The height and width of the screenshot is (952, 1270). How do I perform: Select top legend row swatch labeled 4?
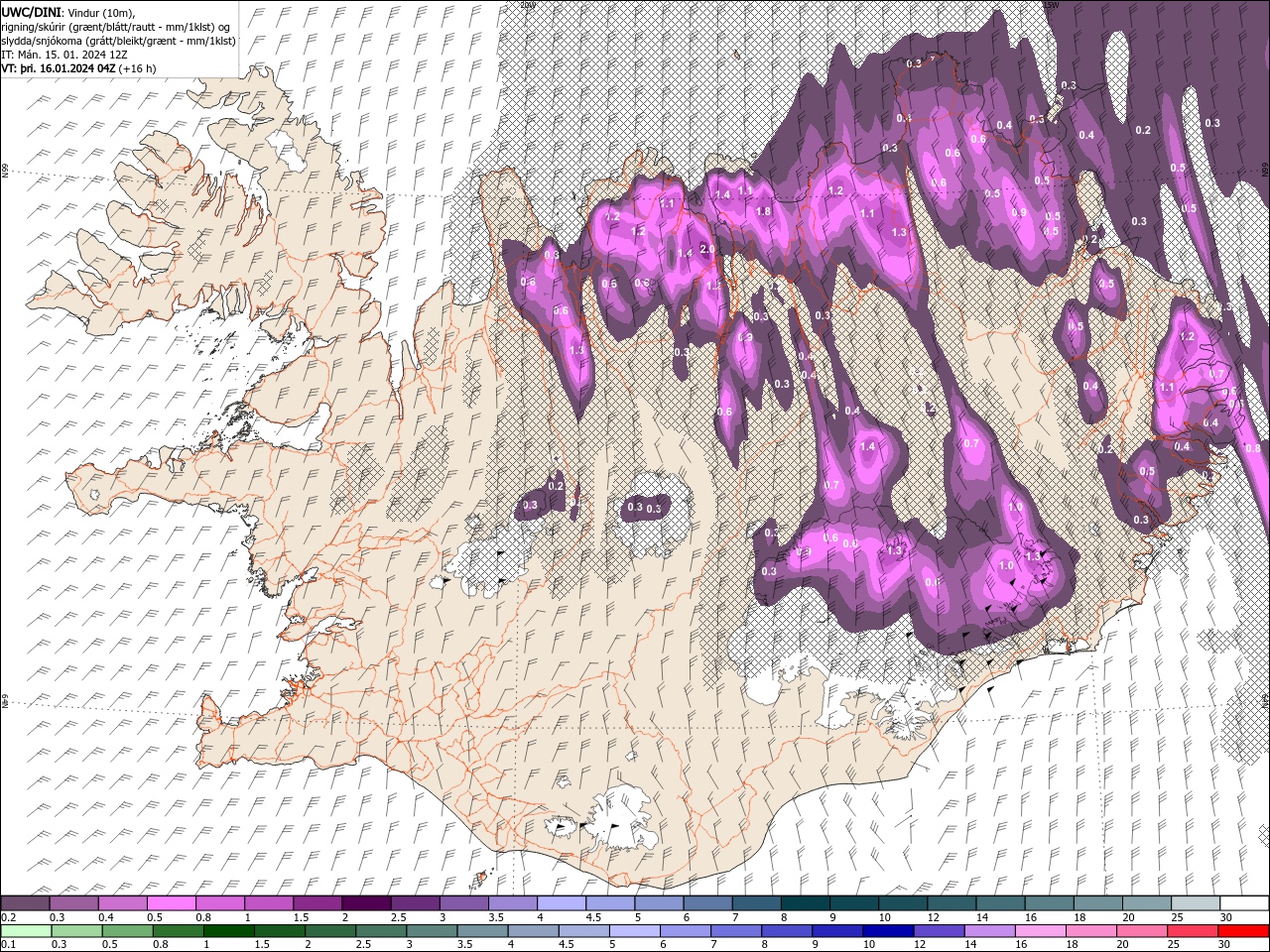tap(562, 903)
